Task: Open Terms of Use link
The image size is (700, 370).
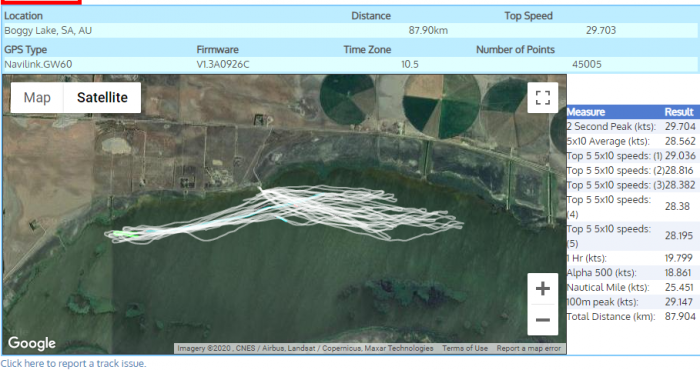Action: pos(465,348)
